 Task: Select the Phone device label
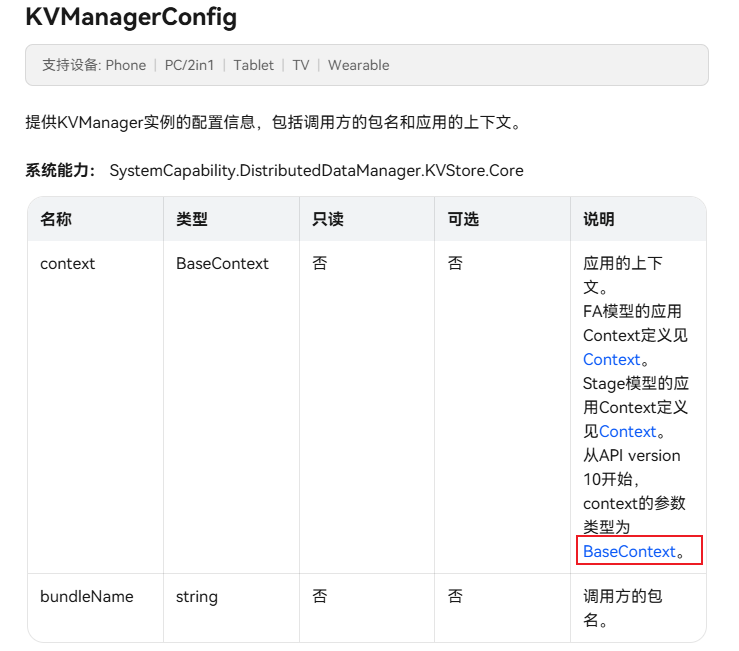tap(126, 65)
